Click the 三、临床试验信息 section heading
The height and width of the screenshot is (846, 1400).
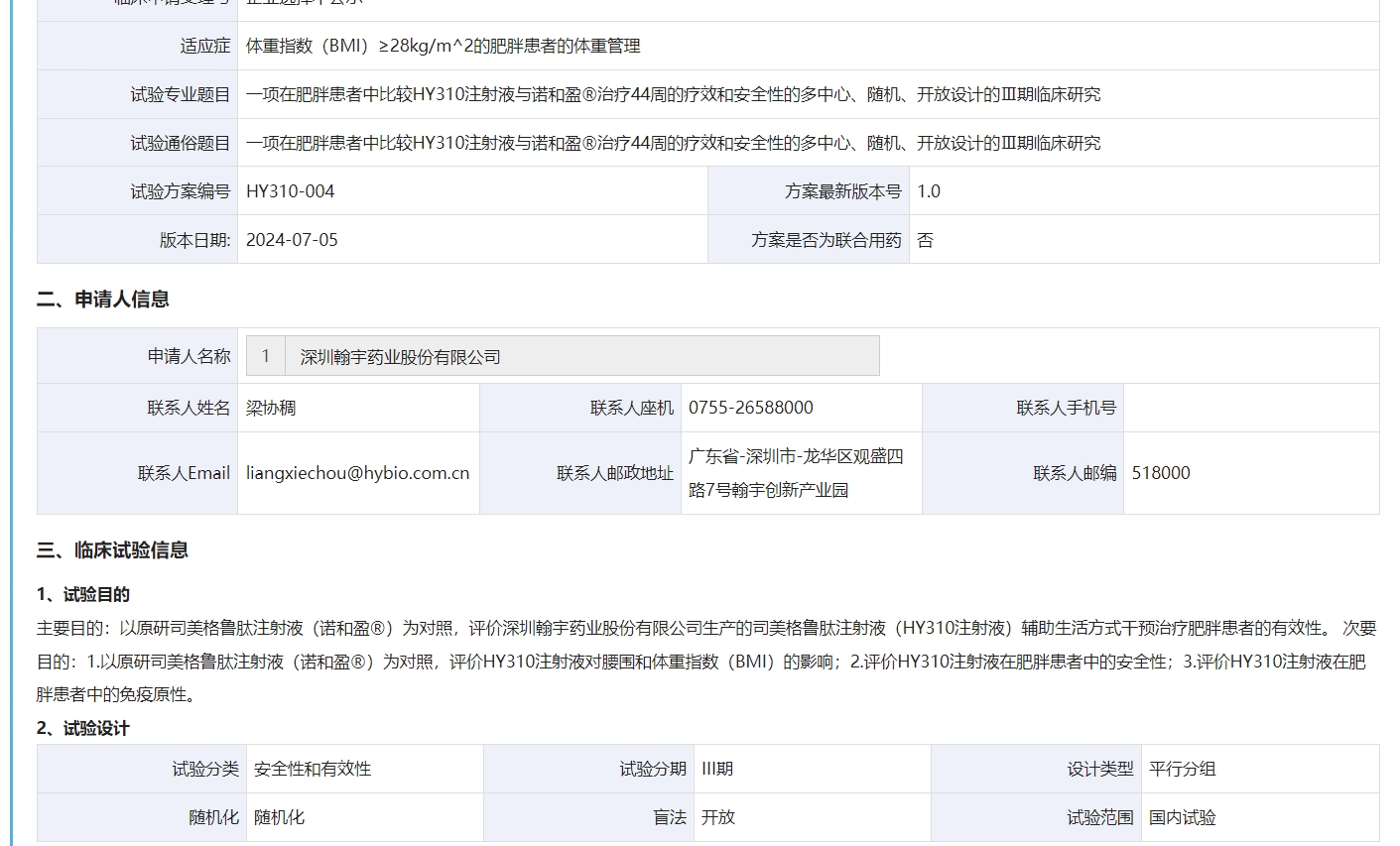tap(112, 550)
